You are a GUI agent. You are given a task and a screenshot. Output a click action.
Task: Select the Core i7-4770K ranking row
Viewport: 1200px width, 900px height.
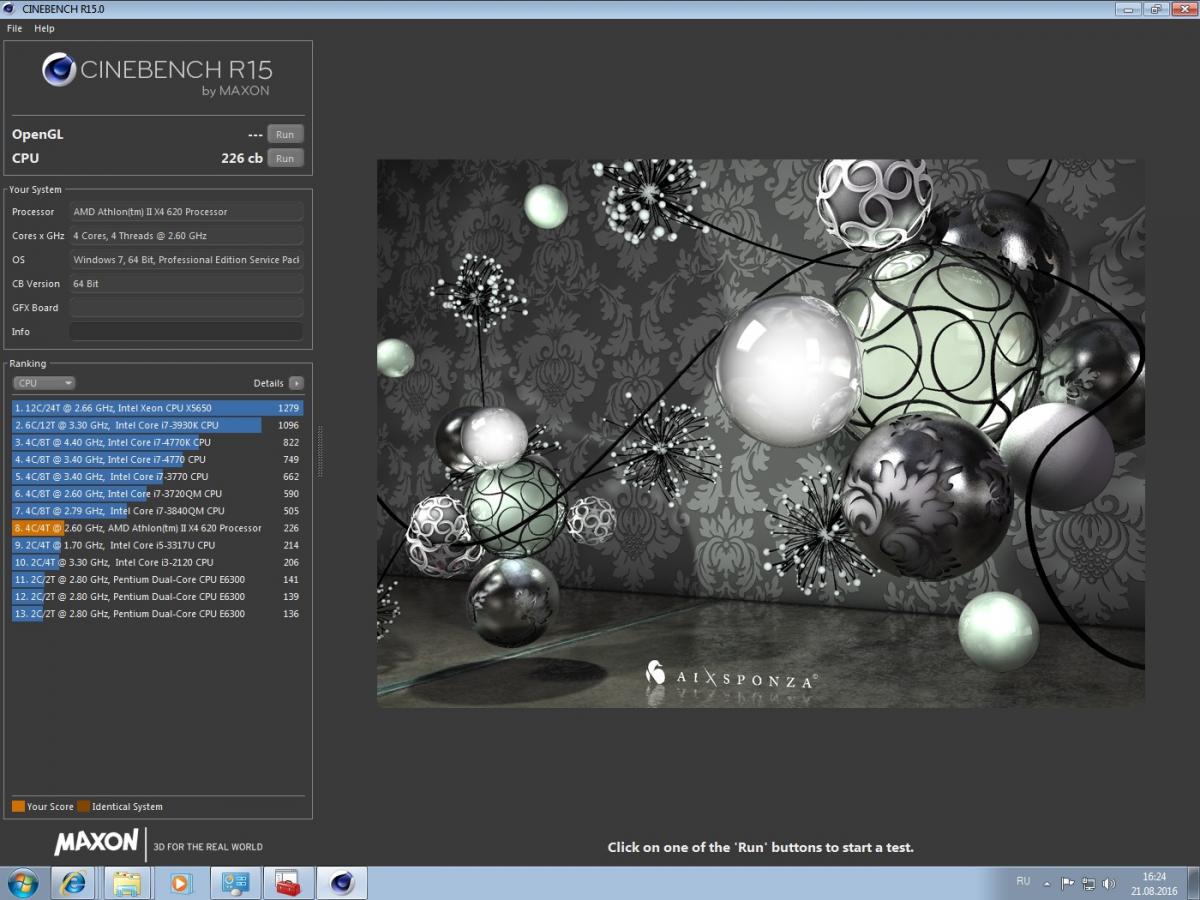click(x=158, y=442)
